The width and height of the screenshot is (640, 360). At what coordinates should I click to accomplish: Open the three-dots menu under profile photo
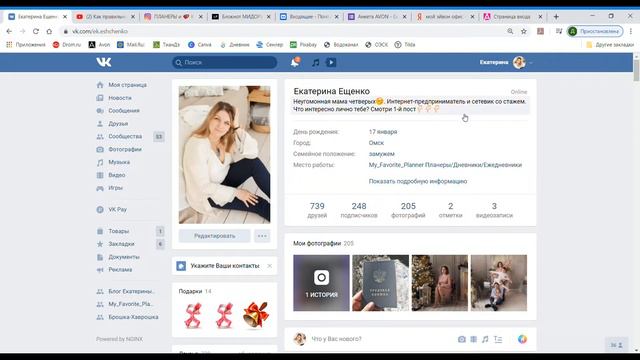[262, 236]
